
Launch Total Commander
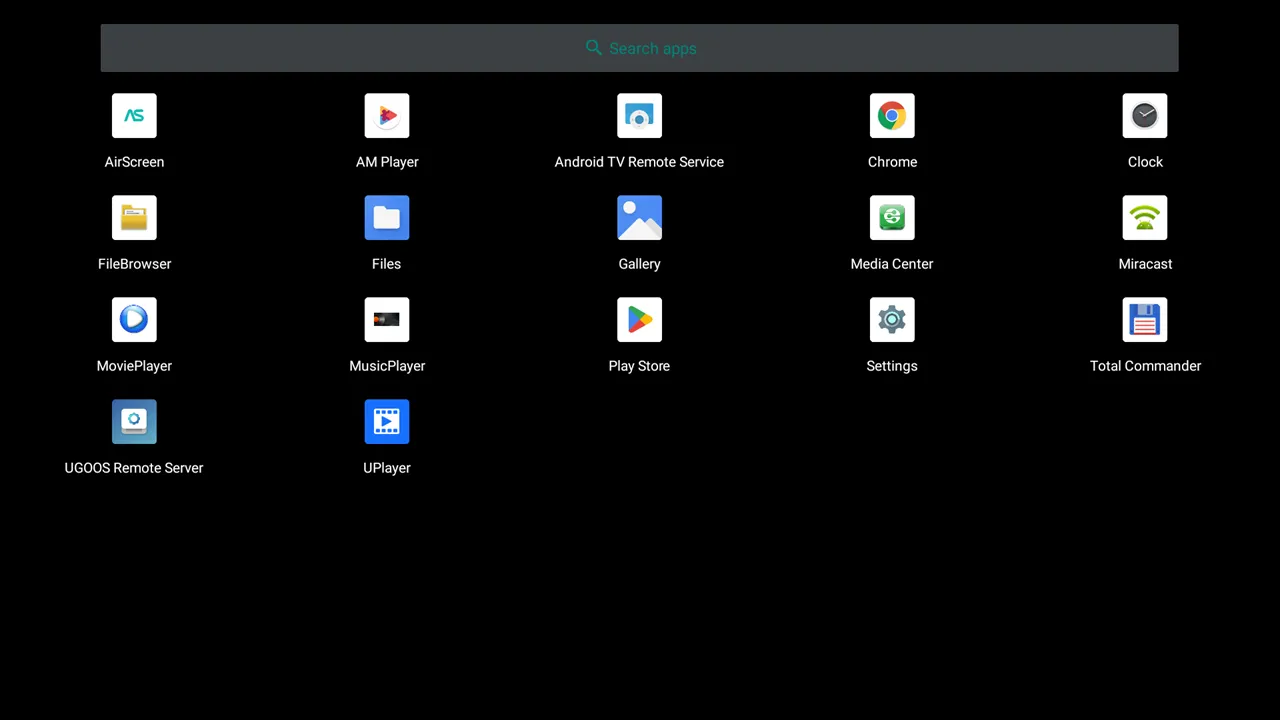point(1145,319)
